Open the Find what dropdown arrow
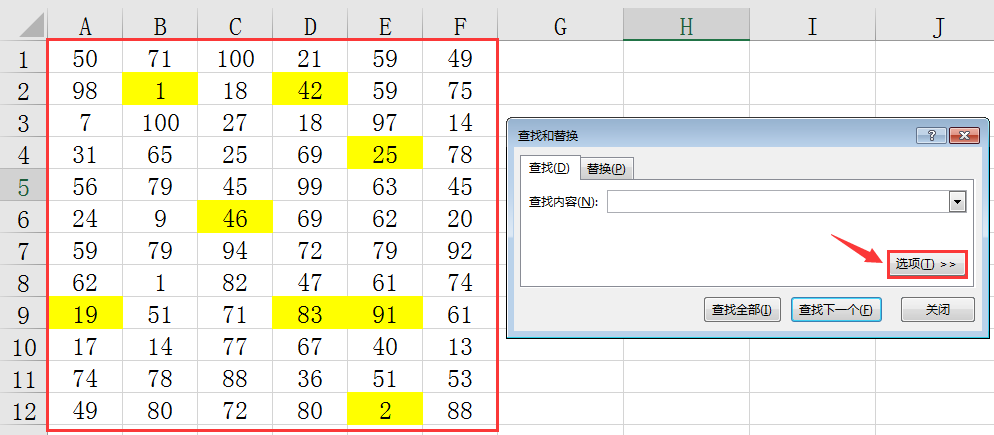This screenshot has width=994, height=435. (957, 202)
